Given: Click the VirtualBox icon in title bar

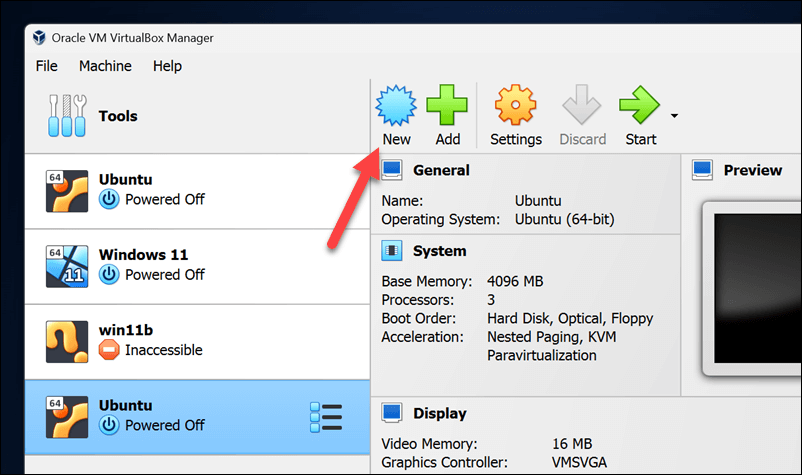Looking at the screenshot, I should click(39, 38).
